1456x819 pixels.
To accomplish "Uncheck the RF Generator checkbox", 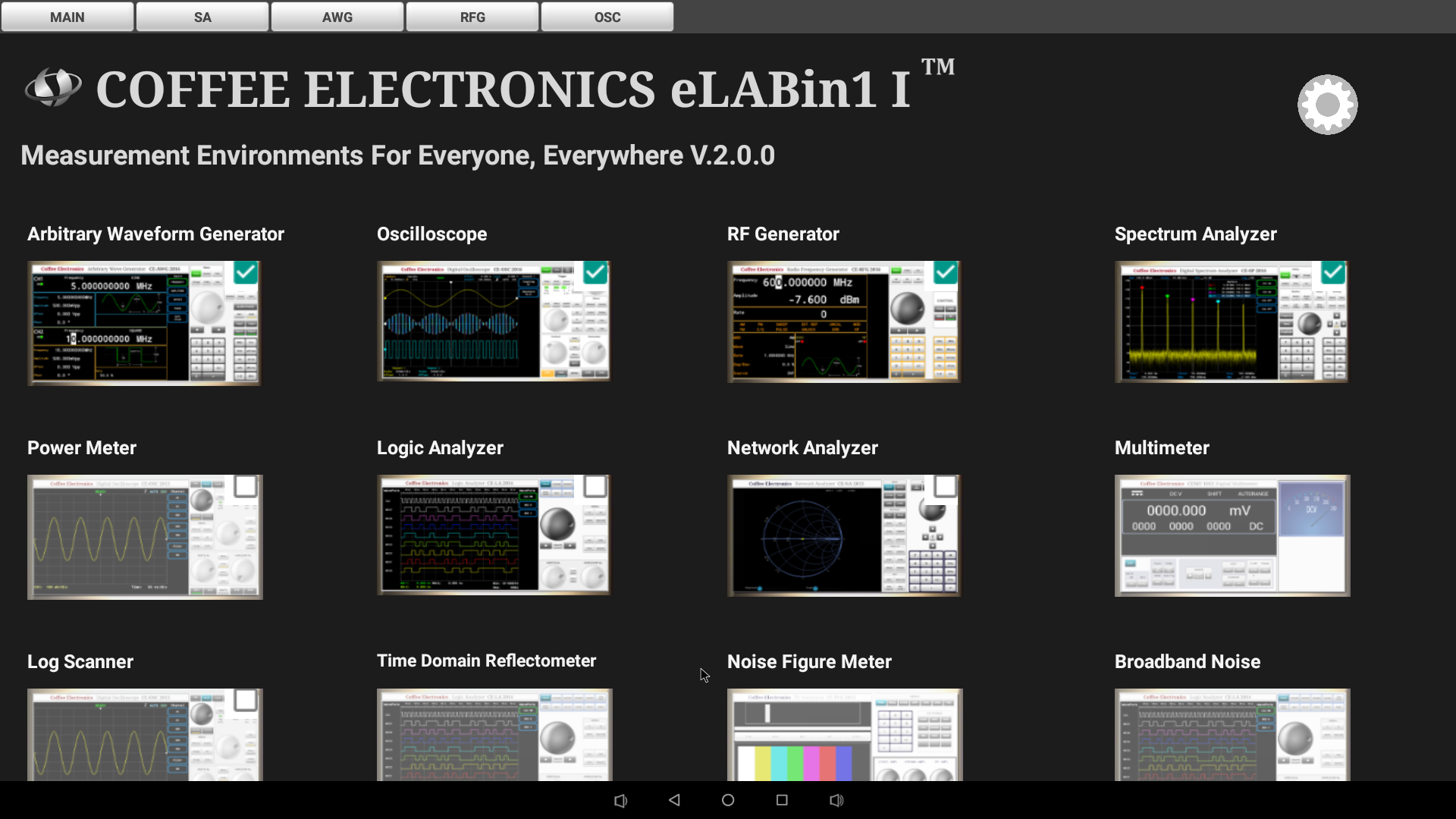I will click(x=946, y=273).
